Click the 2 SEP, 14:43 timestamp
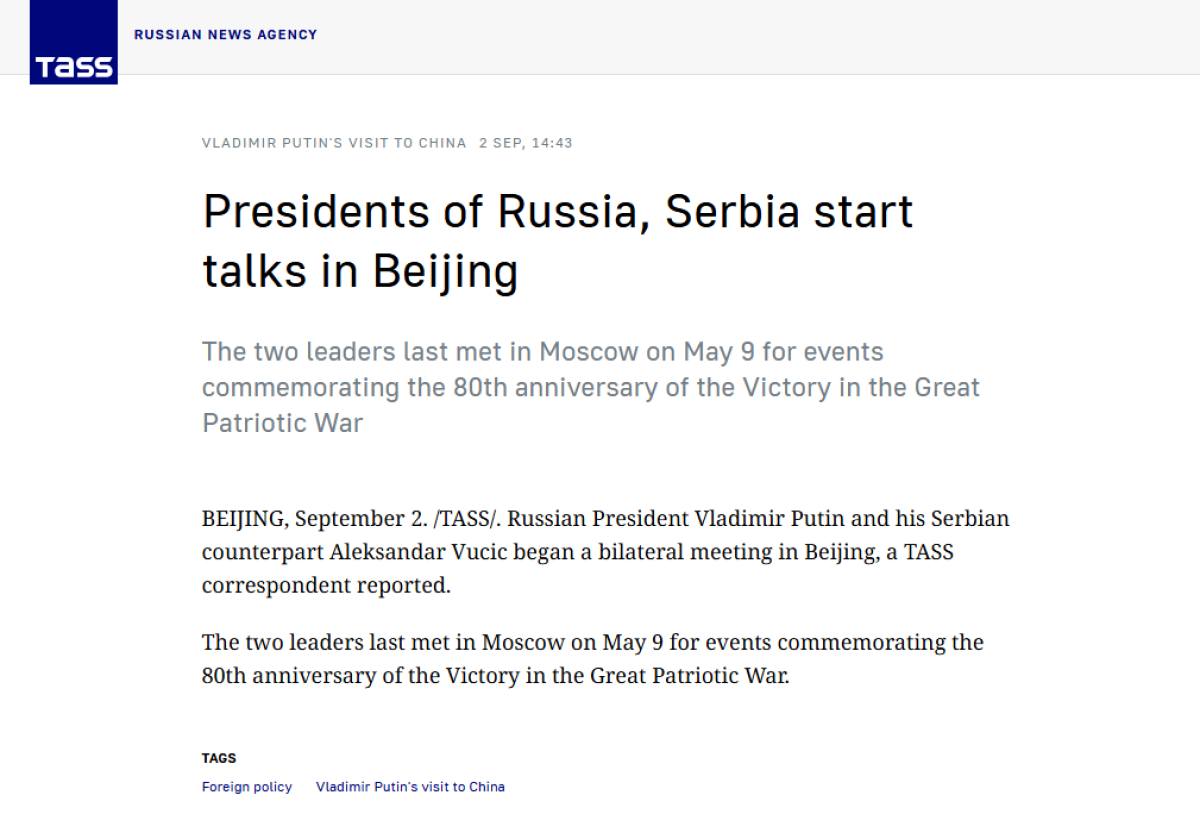This screenshot has height=839, width=1200. pos(526,143)
